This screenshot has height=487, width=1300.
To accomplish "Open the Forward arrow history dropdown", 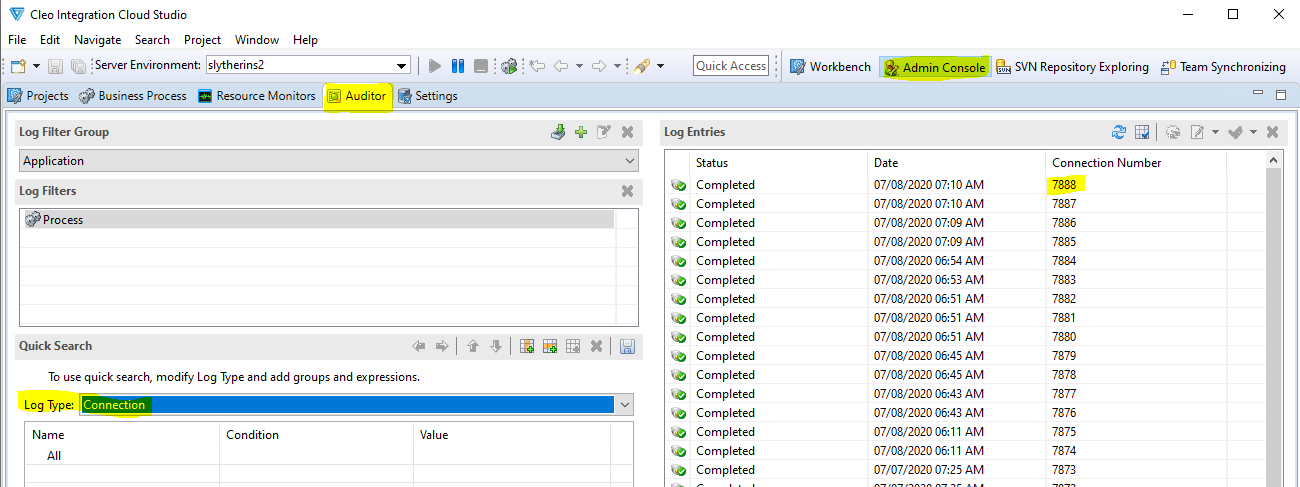I will [x=618, y=66].
